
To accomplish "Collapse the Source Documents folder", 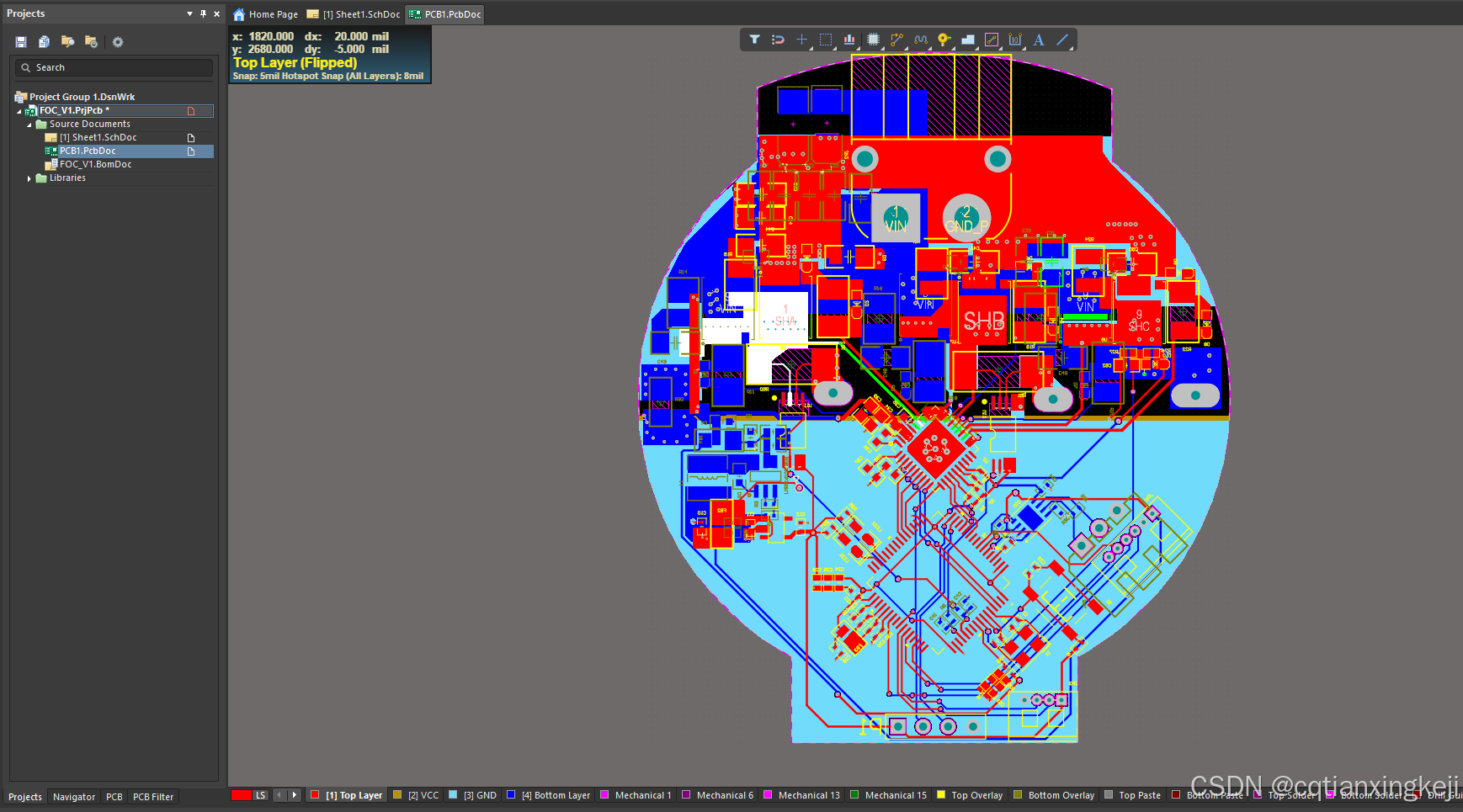I will point(29,125).
